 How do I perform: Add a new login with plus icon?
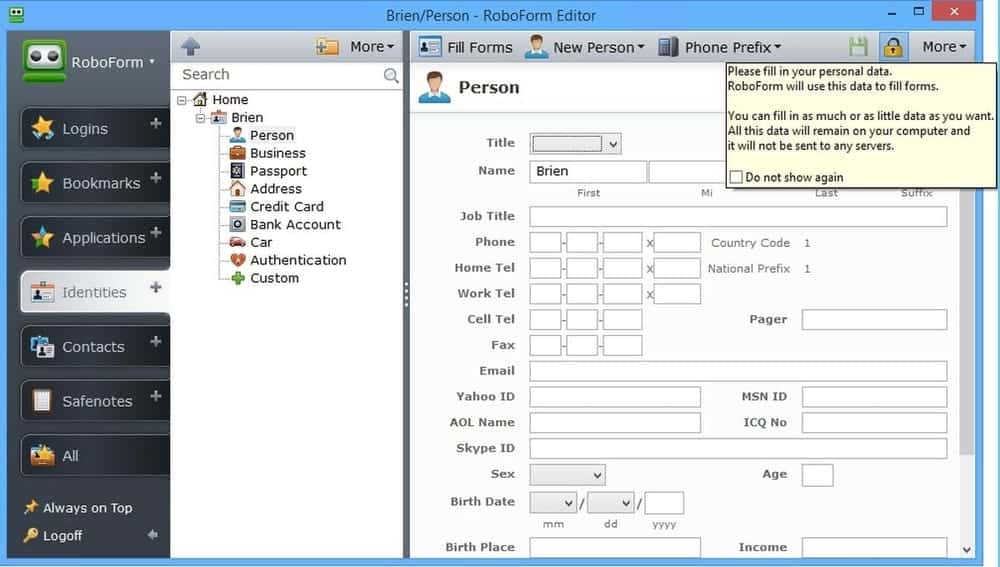[156, 123]
